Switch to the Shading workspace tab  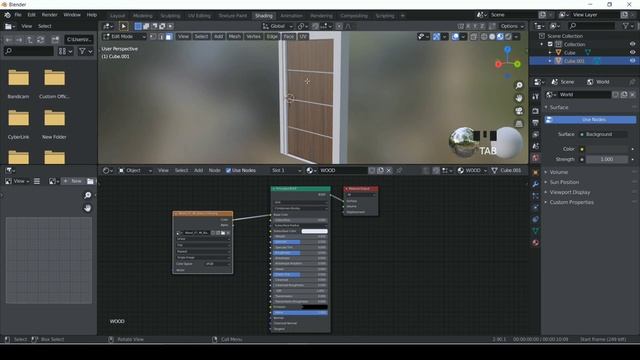click(x=264, y=16)
